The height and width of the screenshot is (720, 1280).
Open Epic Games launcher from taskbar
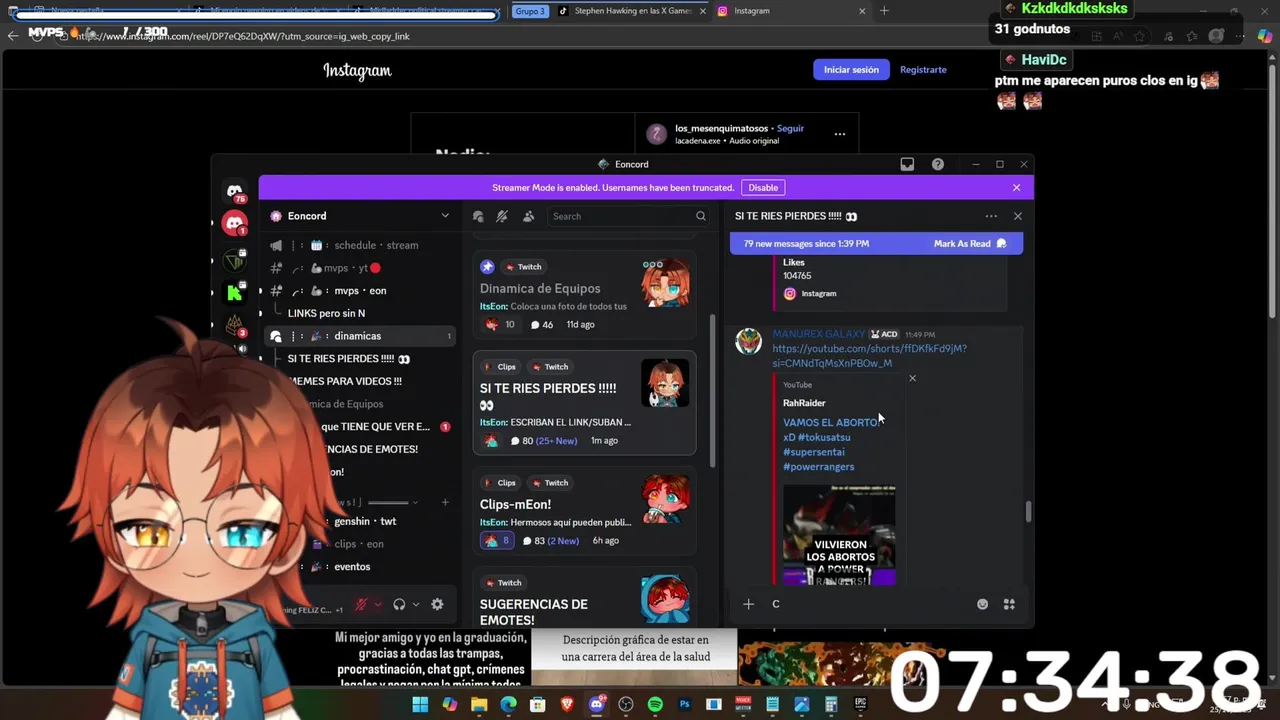860,704
